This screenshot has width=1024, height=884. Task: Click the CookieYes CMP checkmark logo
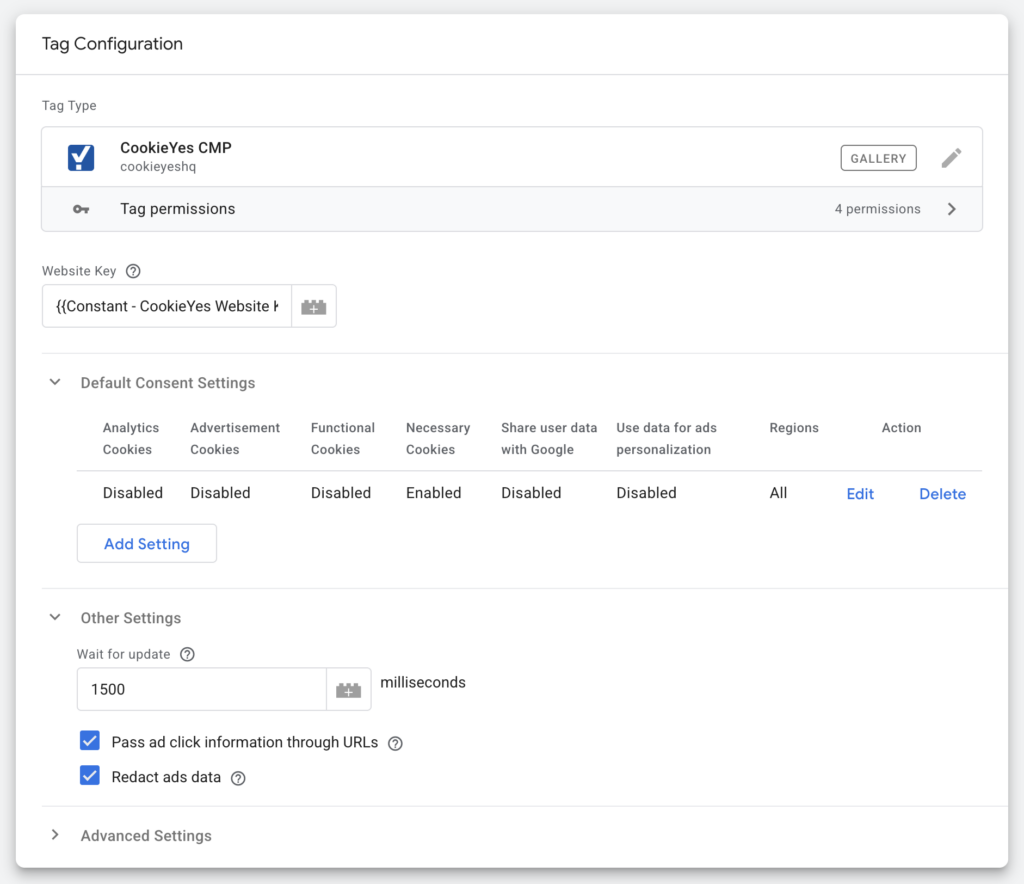(x=81, y=157)
